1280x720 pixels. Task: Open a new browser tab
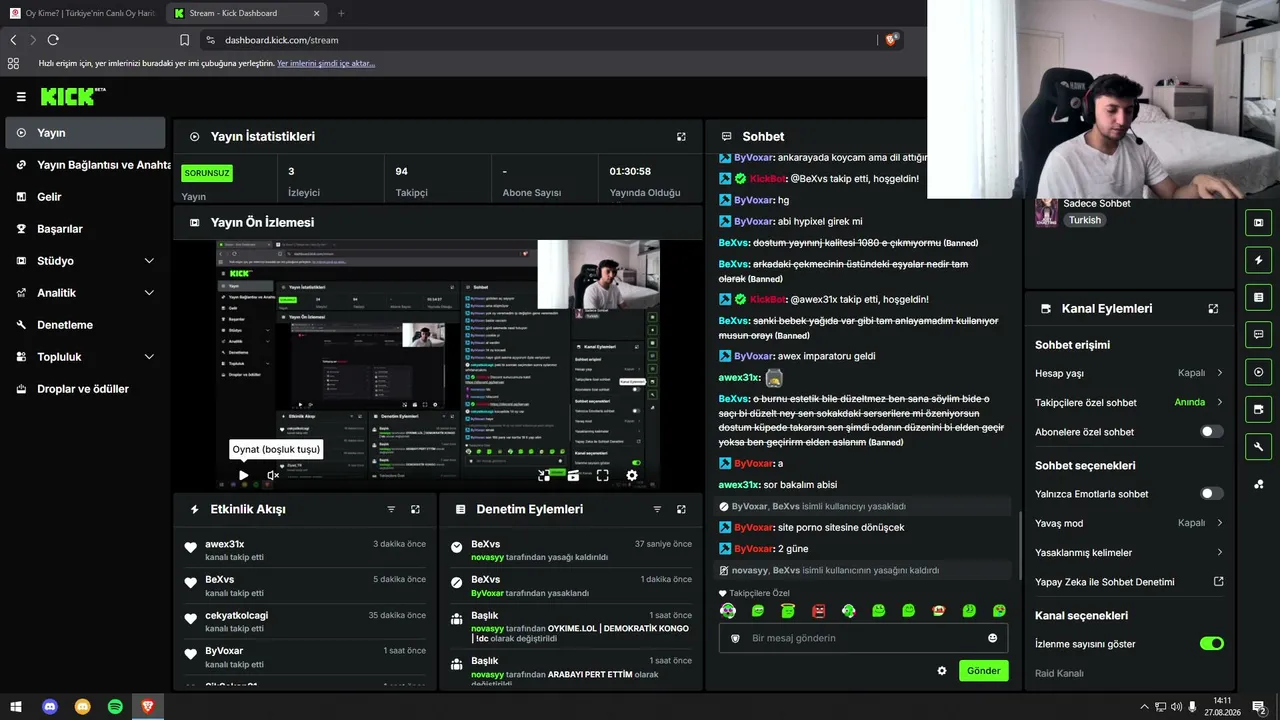(x=341, y=13)
